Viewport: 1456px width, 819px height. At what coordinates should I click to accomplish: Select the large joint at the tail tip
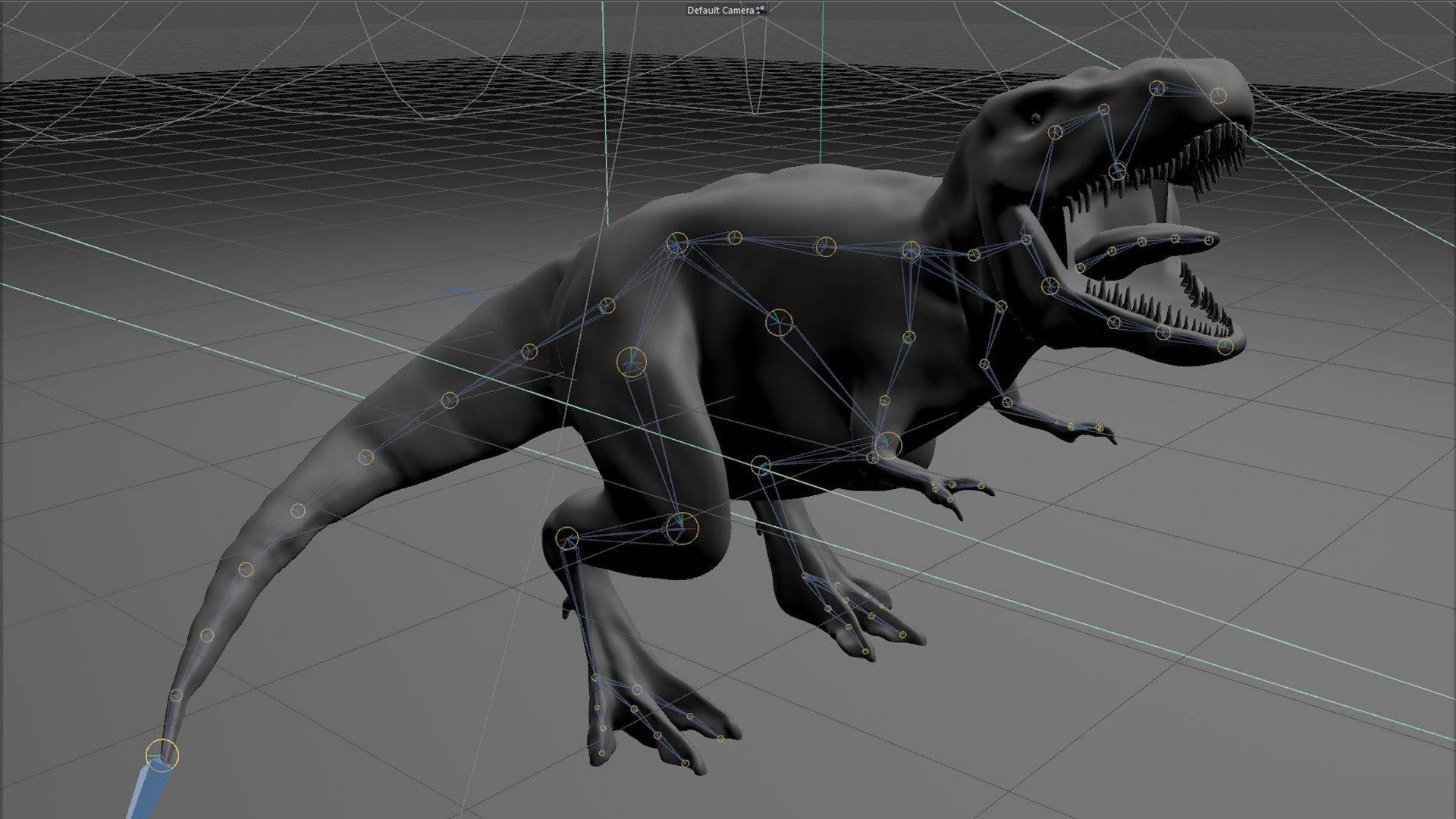tap(162, 755)
